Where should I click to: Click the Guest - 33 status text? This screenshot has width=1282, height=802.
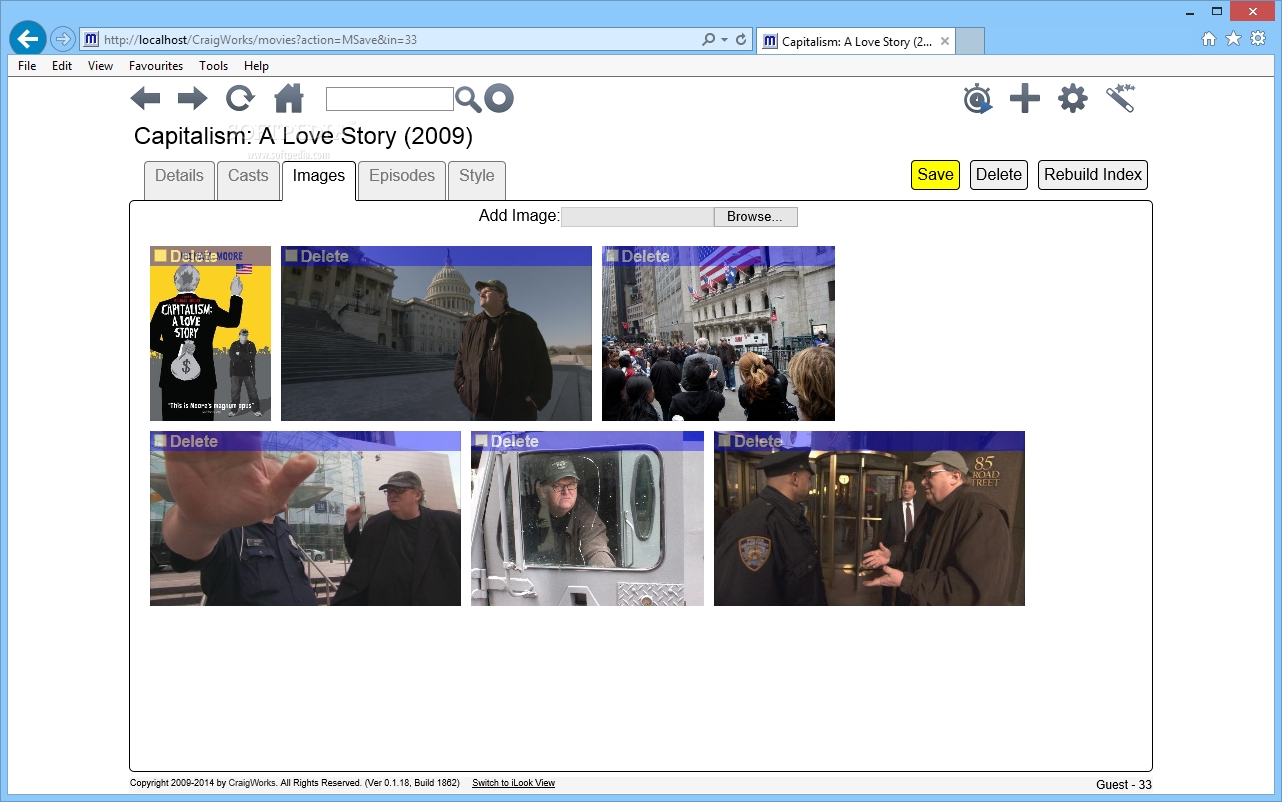(x=1124, y=785)
